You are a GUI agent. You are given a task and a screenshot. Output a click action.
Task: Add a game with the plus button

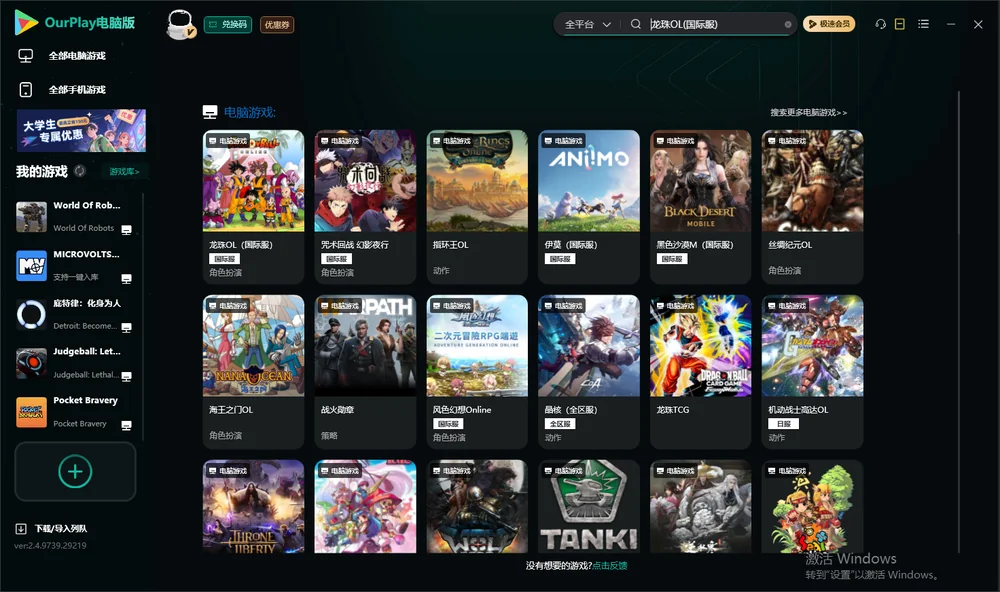(x=75, y=471)
